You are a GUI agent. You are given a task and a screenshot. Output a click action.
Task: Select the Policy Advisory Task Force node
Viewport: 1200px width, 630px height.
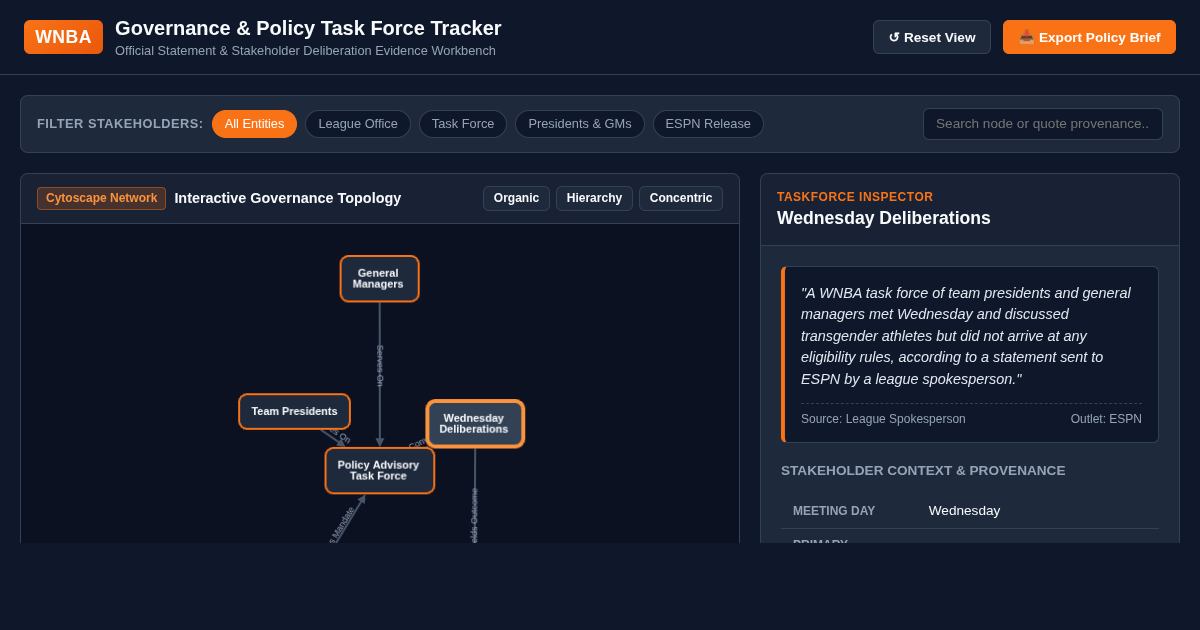point(379,470)
